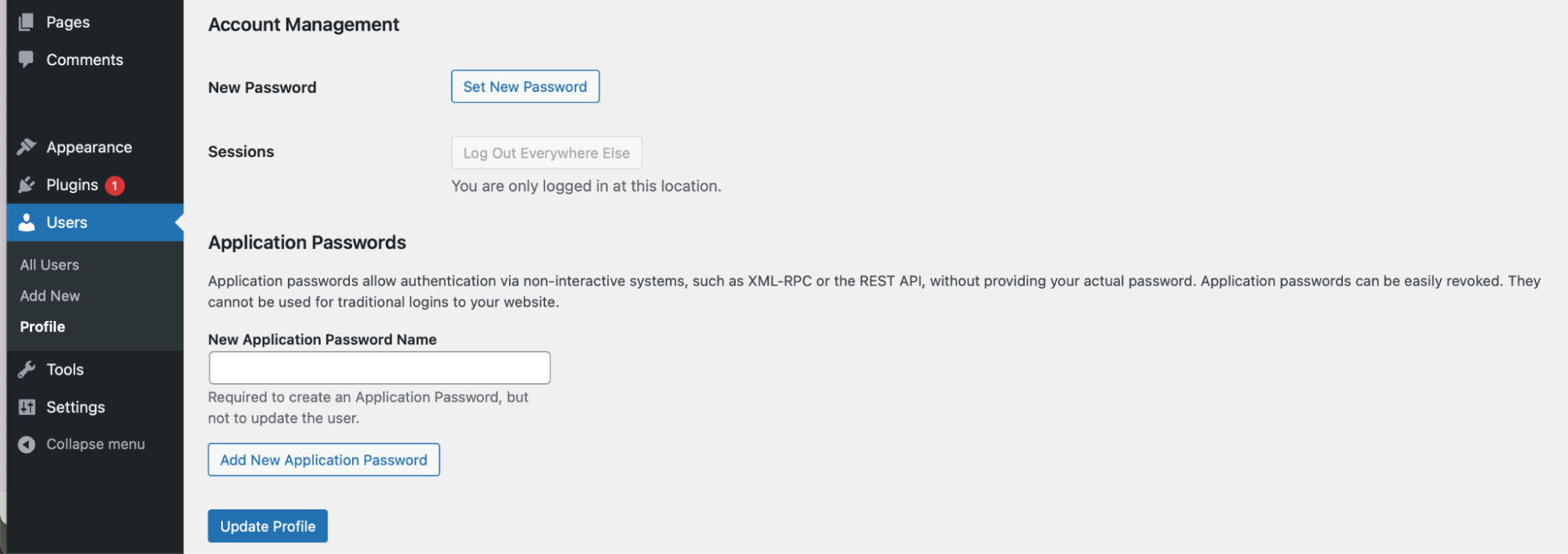Viewport: 1568px width, 554px height.
Task: Click the Update Profile button
Action: pos(267,526)
